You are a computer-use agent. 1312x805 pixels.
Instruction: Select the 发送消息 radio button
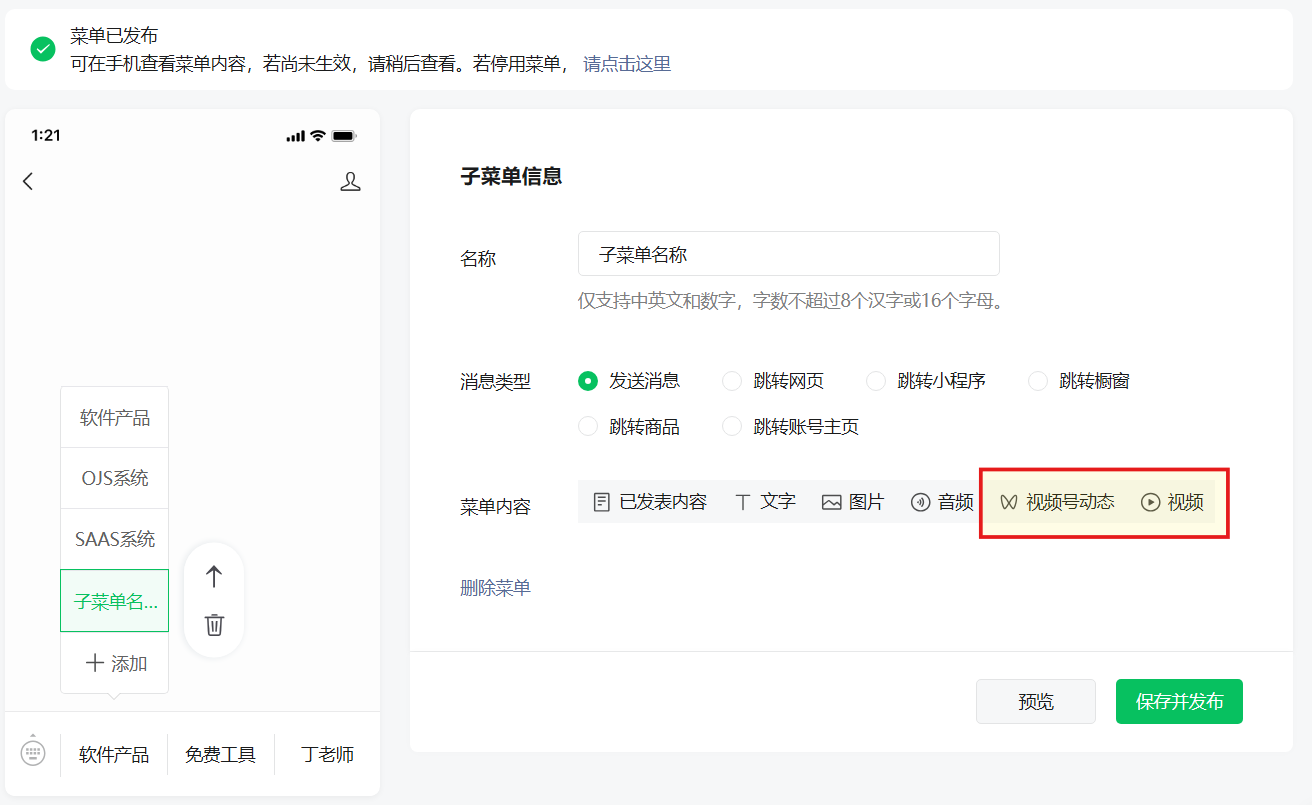[589, 381]
